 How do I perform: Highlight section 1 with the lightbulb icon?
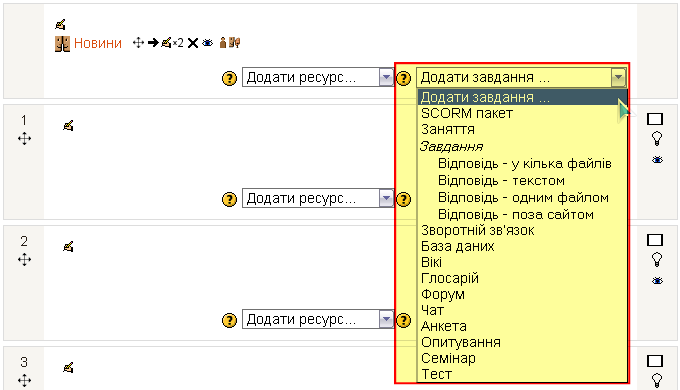(x=657, y=139)
